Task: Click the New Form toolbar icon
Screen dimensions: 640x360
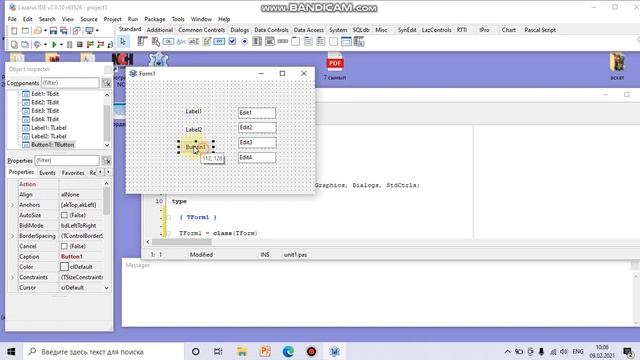Action: pos(25,31)
